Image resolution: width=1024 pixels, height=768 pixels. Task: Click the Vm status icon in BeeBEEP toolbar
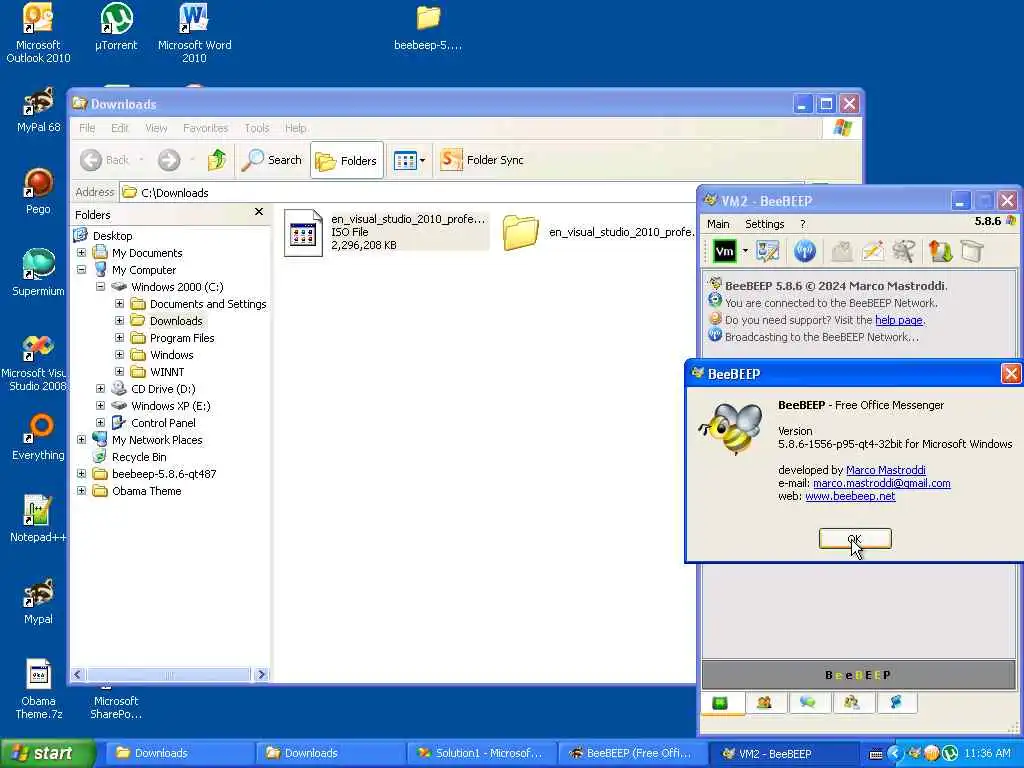click(724, 251)
